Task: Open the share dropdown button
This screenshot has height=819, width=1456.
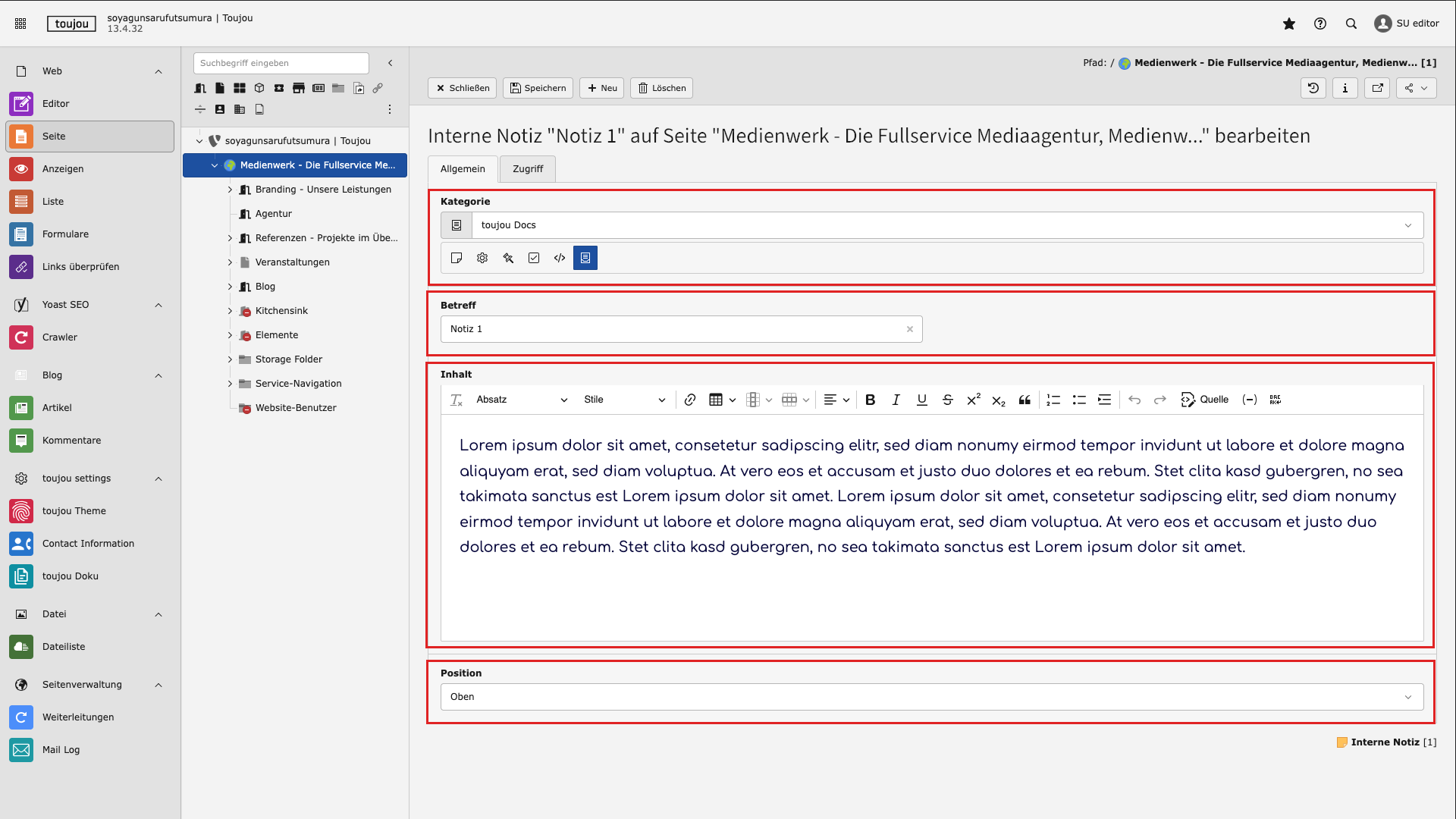Action: [x=1416, y=88]
